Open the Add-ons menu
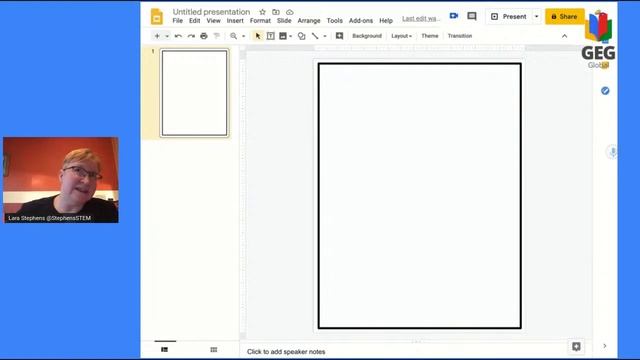 click(361, 20)
